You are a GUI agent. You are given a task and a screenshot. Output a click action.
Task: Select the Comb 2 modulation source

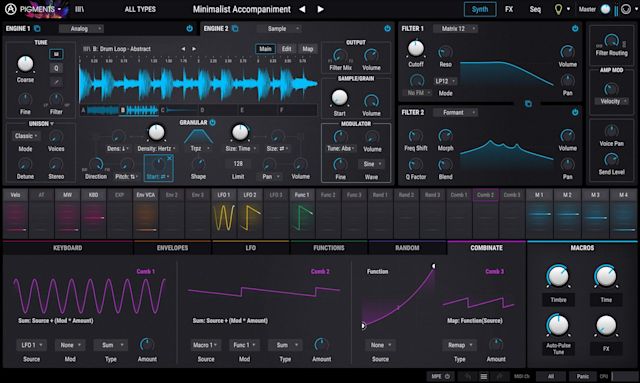tap(485, 213)
